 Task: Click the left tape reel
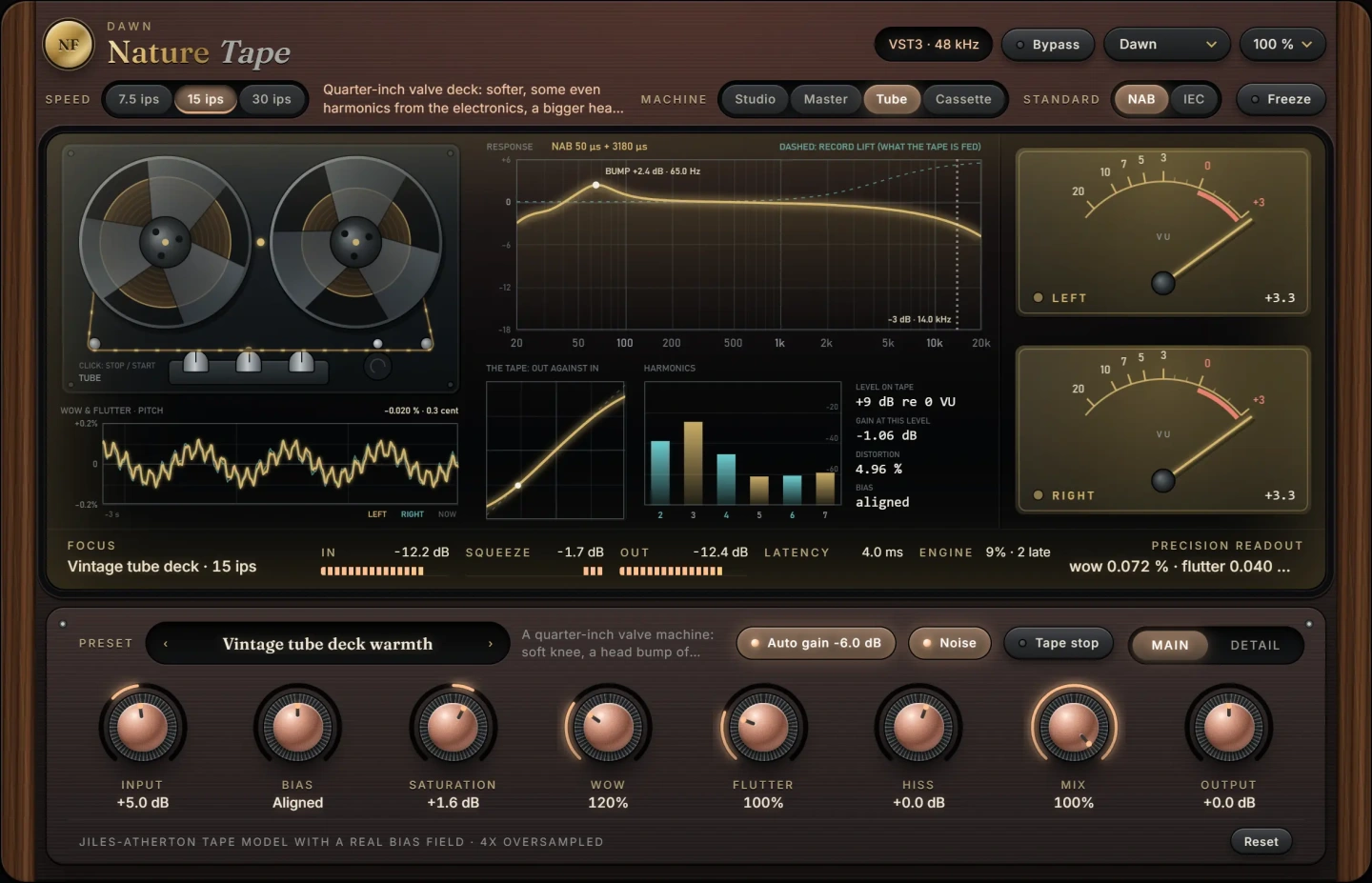166,242
